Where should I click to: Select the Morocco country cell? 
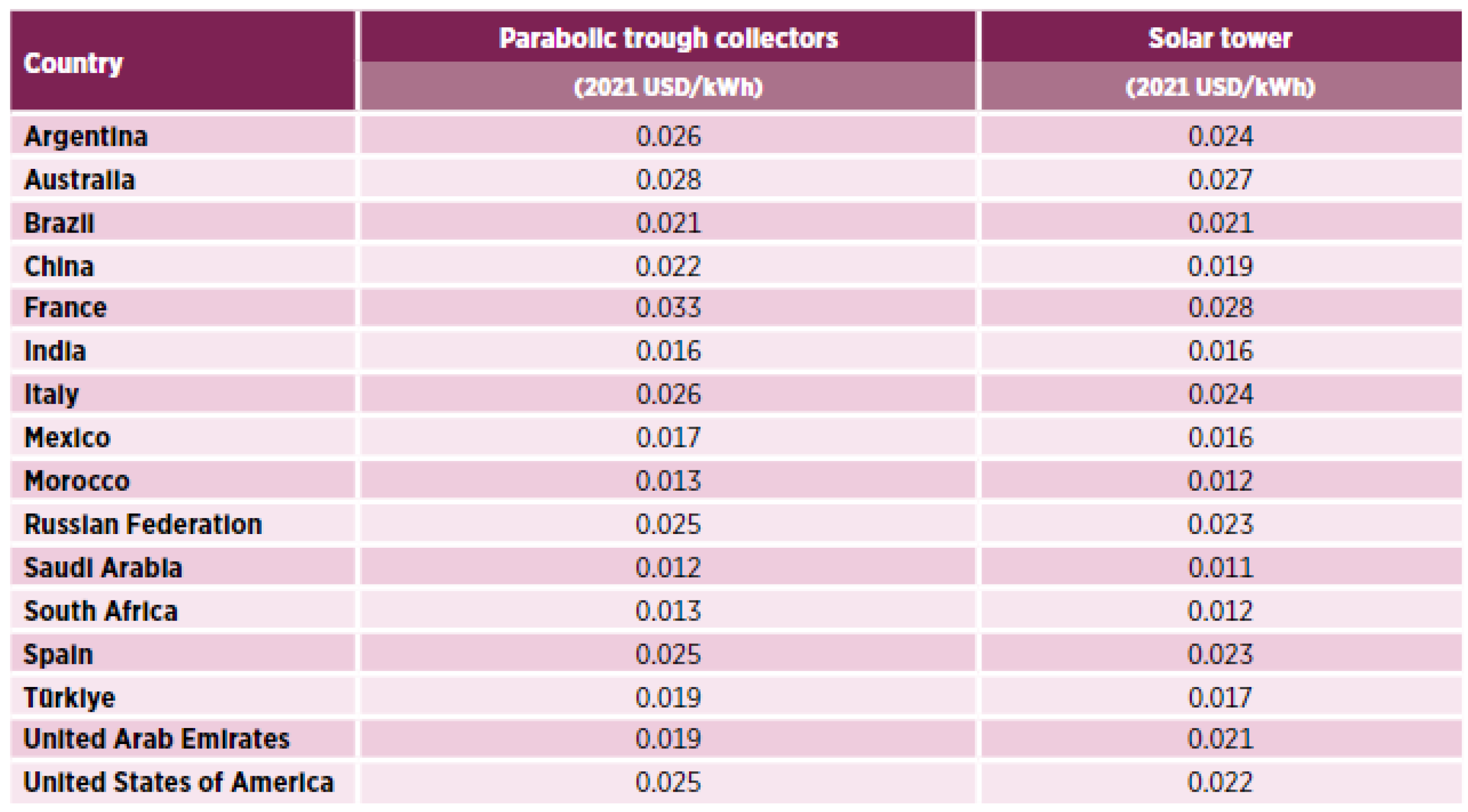77,481
